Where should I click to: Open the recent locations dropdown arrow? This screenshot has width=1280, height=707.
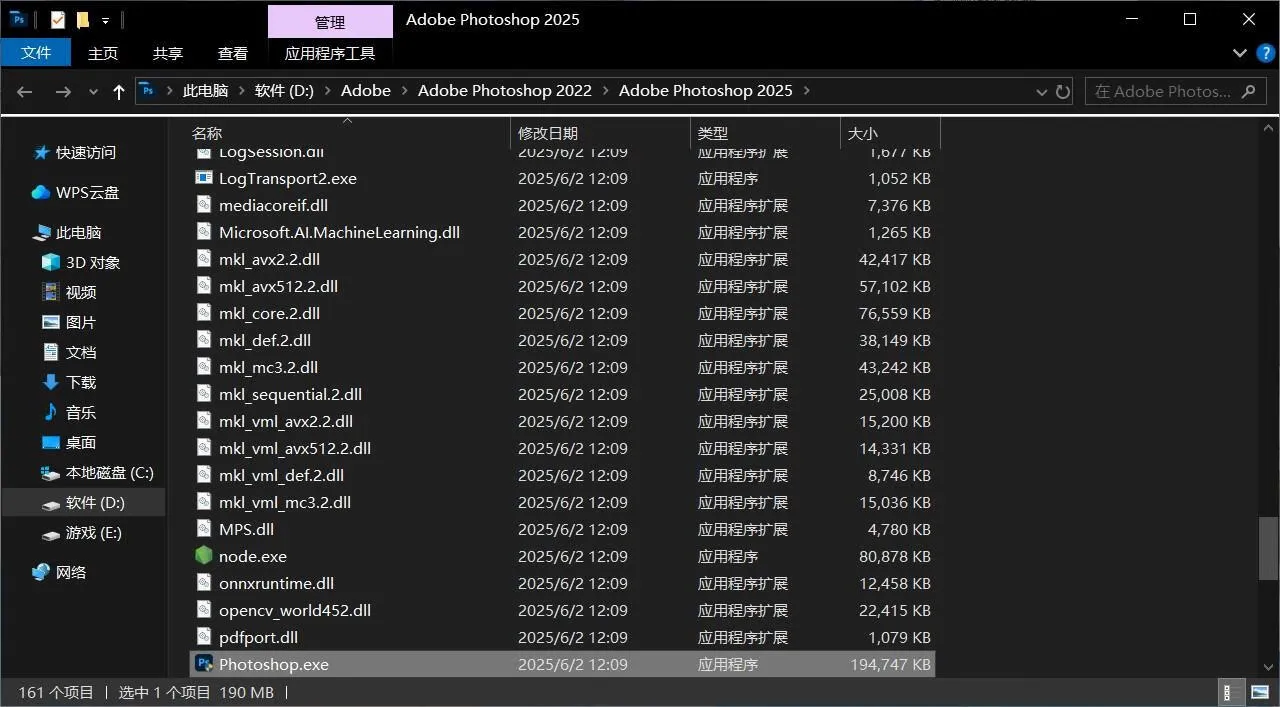tap(93, 91)
